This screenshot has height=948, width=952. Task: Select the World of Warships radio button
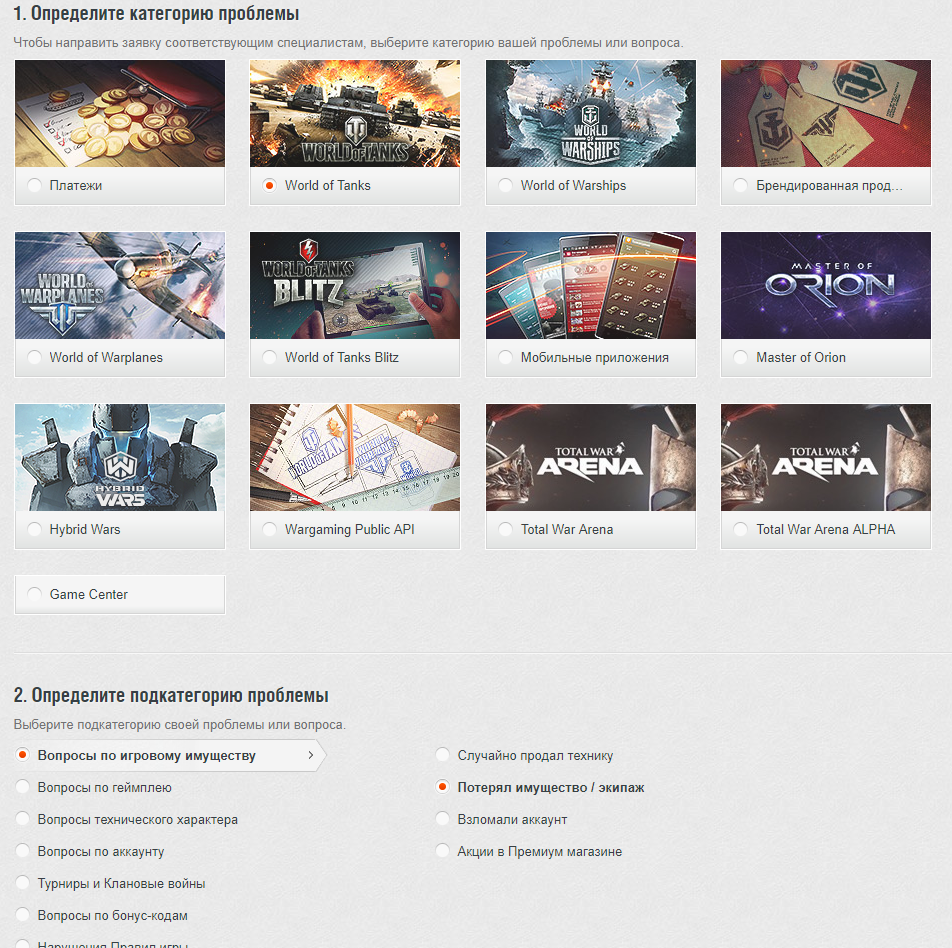click(505, 185)
